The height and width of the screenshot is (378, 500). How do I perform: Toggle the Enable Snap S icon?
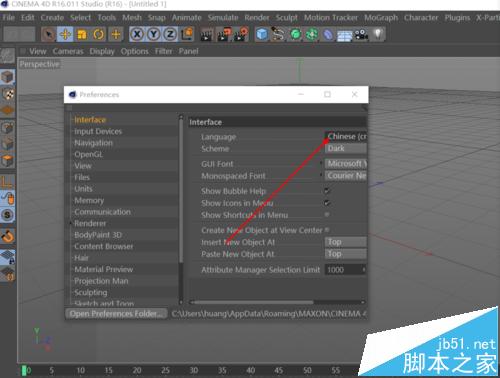8,215
